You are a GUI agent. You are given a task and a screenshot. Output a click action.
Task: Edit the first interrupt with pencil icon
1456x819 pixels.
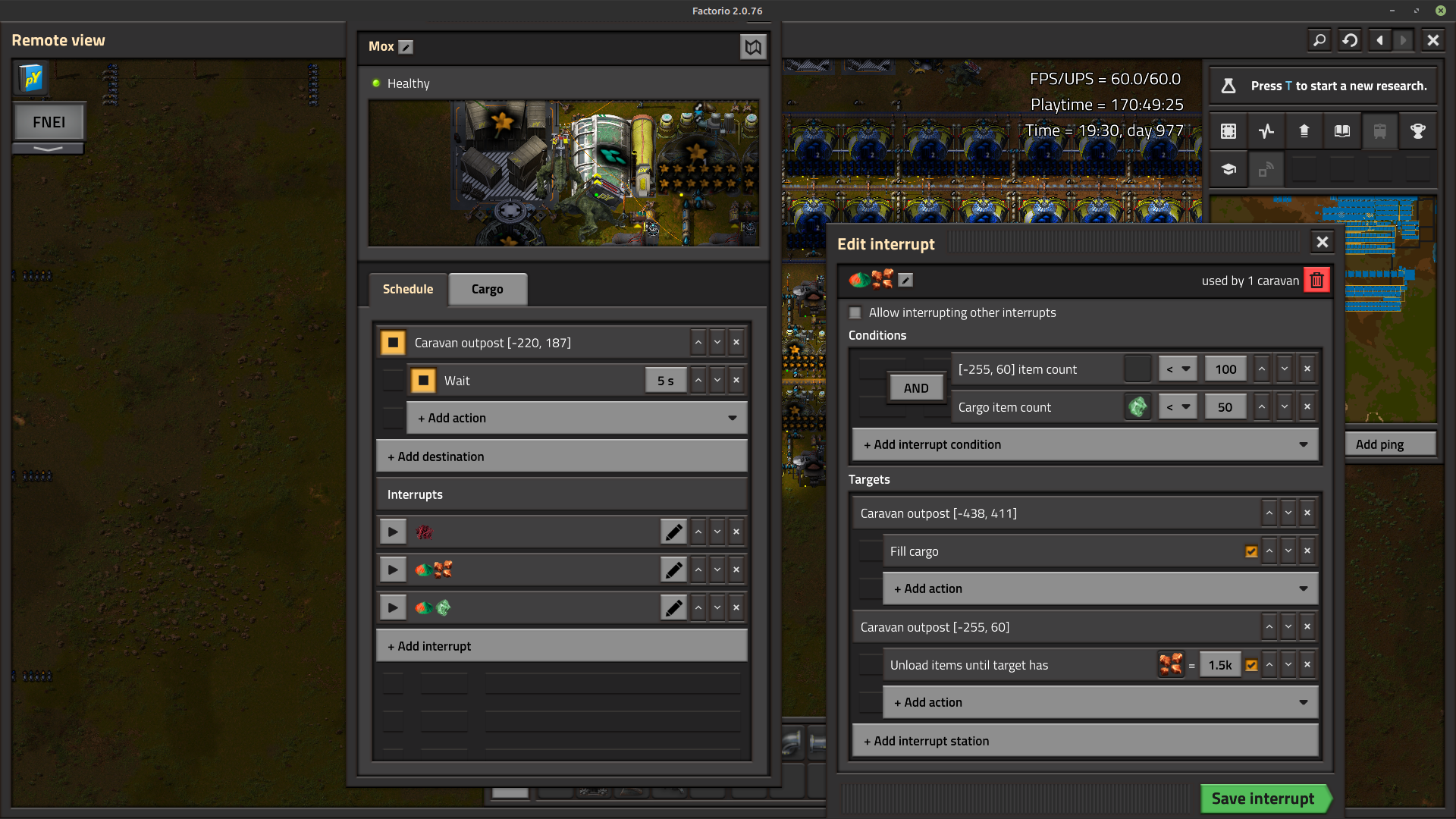[x=673, y=532]
